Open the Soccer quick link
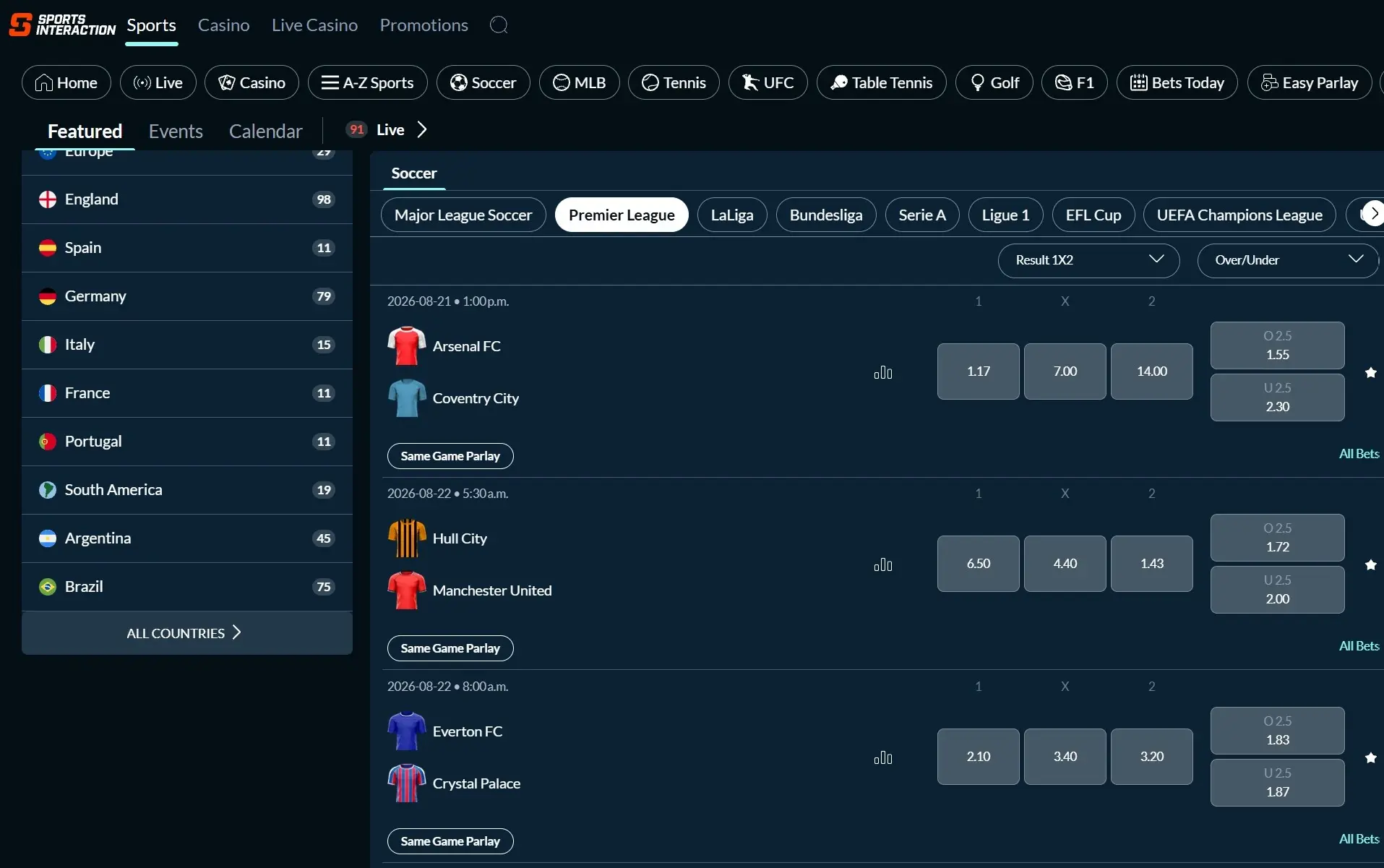This screenshot has width=1384, height=868. (483, 82)
